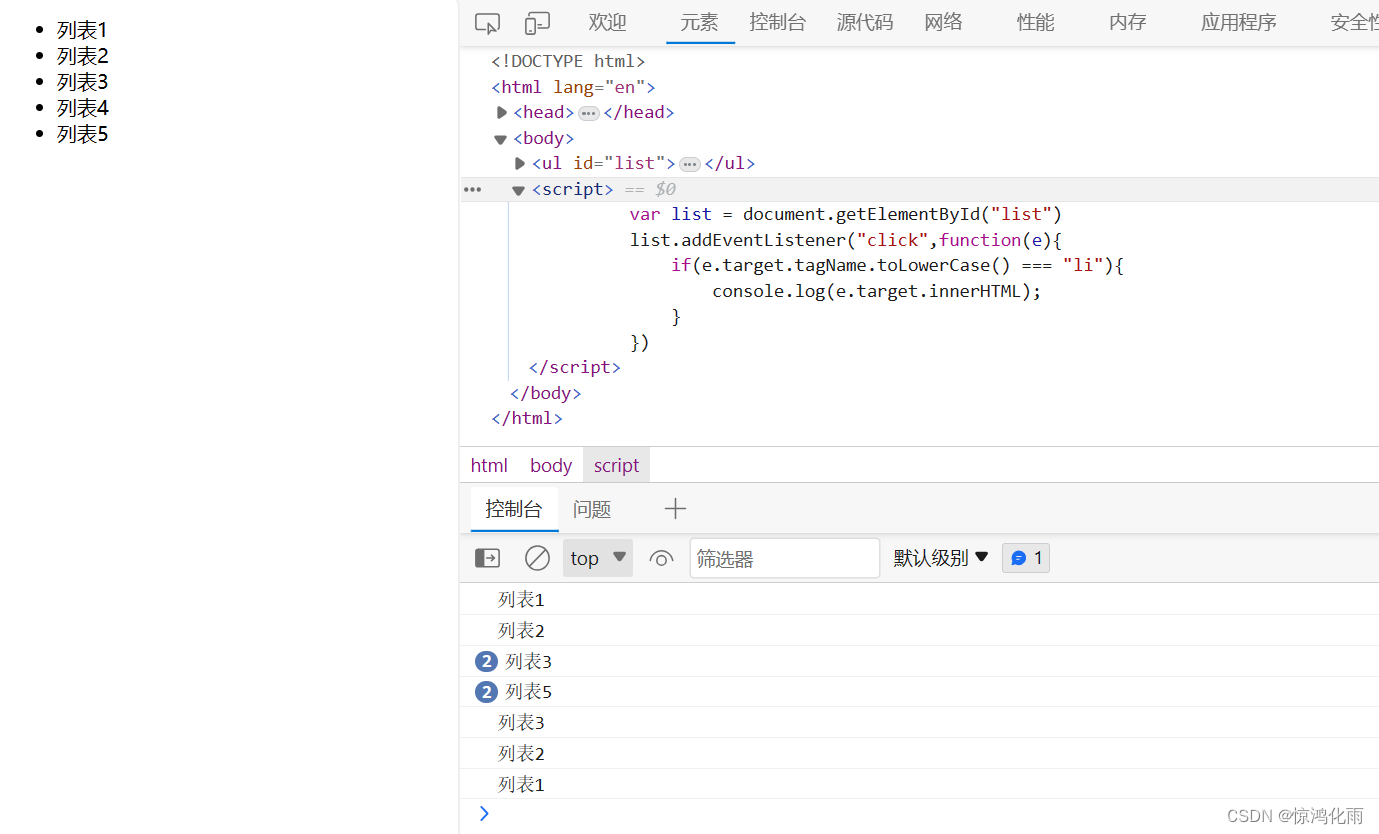Click the grouped count badge on 列表3
1379x834 pixels.
tap(486, 661)
